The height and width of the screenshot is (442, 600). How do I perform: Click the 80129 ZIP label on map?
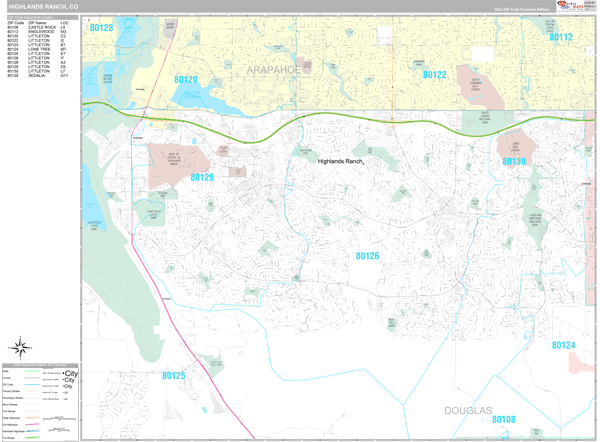pyautogui.click(x=202, y=177)
